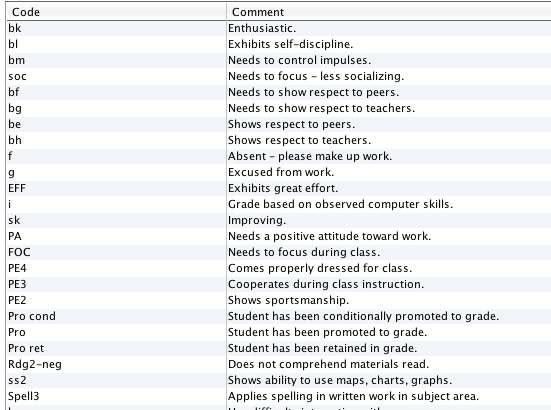Select 'Comes properly dressed for class.'
The width and height of the screenshot is (551, 410).
click(320, 268)
